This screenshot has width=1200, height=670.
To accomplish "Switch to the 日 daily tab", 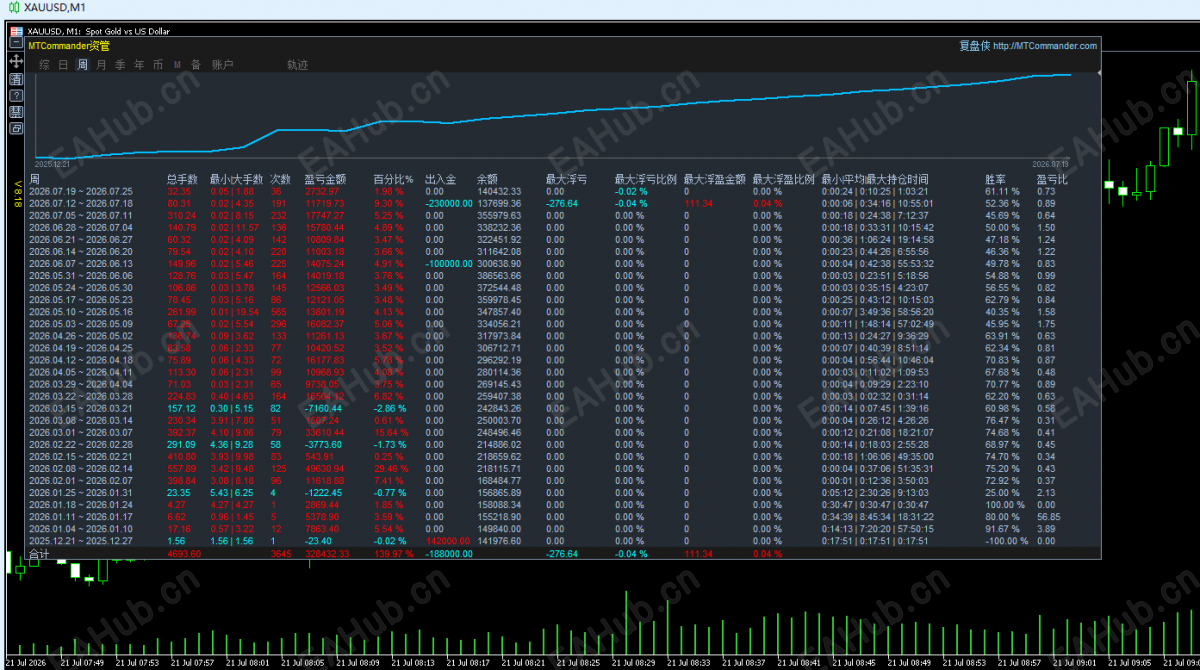I will coord(64,65).
